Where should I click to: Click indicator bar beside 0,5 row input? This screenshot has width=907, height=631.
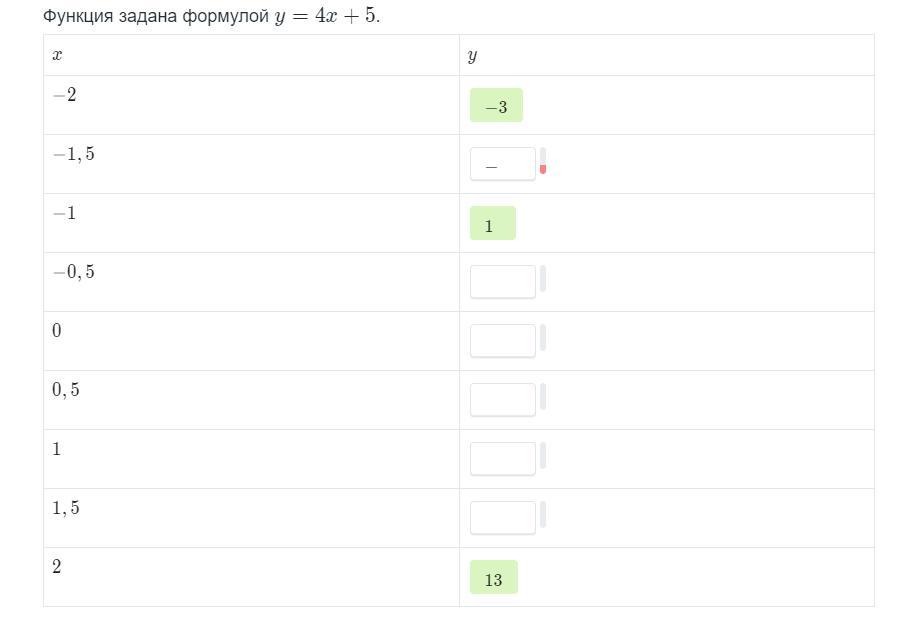click(543, 397)
